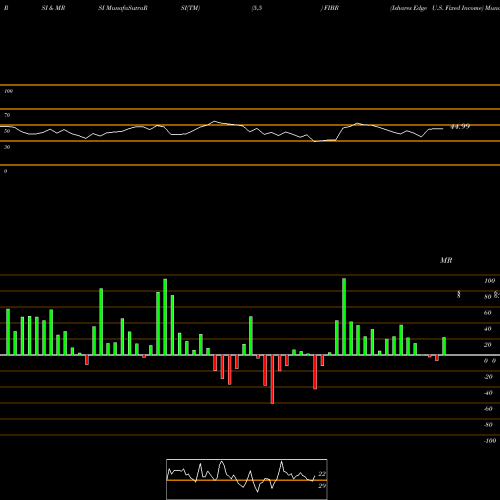Click the 'SI(TM)' header text
The width and height of the screenshot is (500, 500).
click(190, 8)
